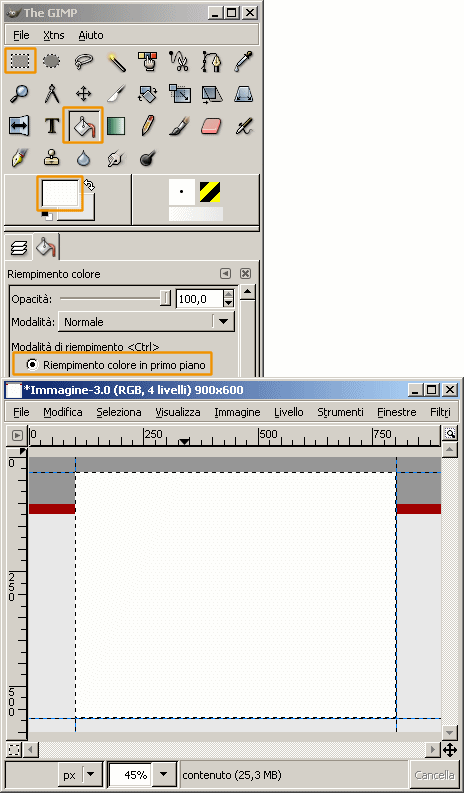Open the Modalità dropdown
Viewport: 464px width, 793px height.
[x=146, y=322]
